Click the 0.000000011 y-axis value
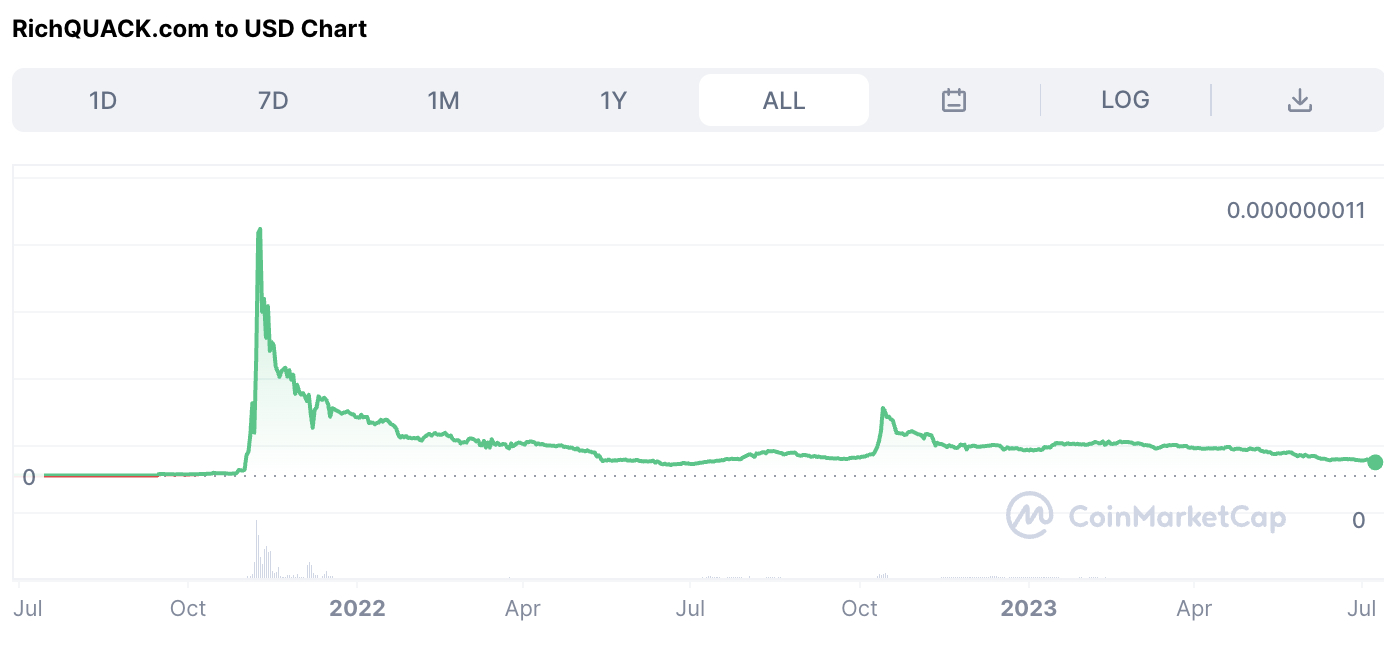 click(1295, 210)
